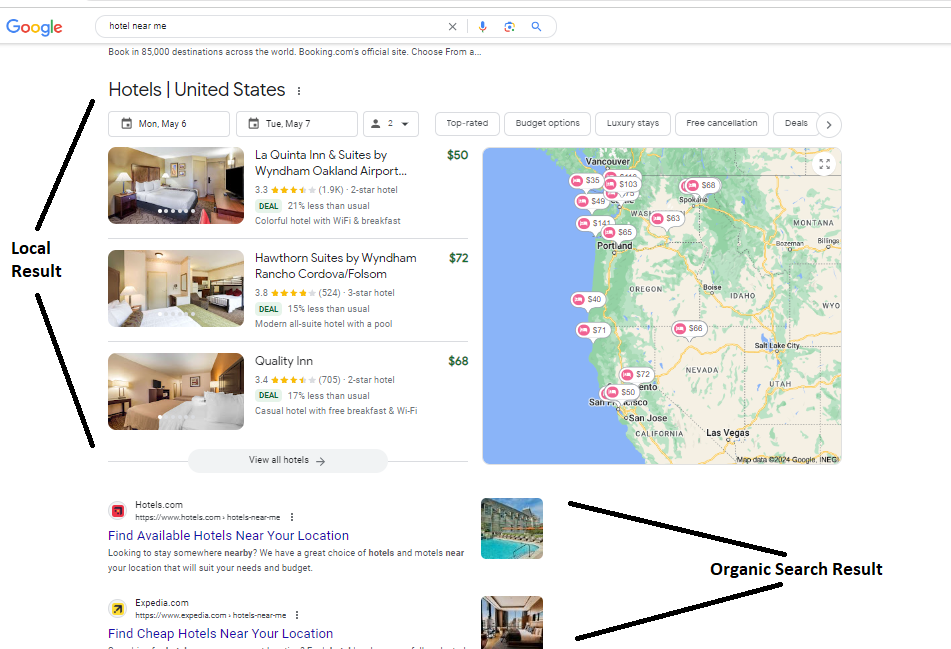
Task: Open check-out date Tue, May 7
Action: coord(297,124)
